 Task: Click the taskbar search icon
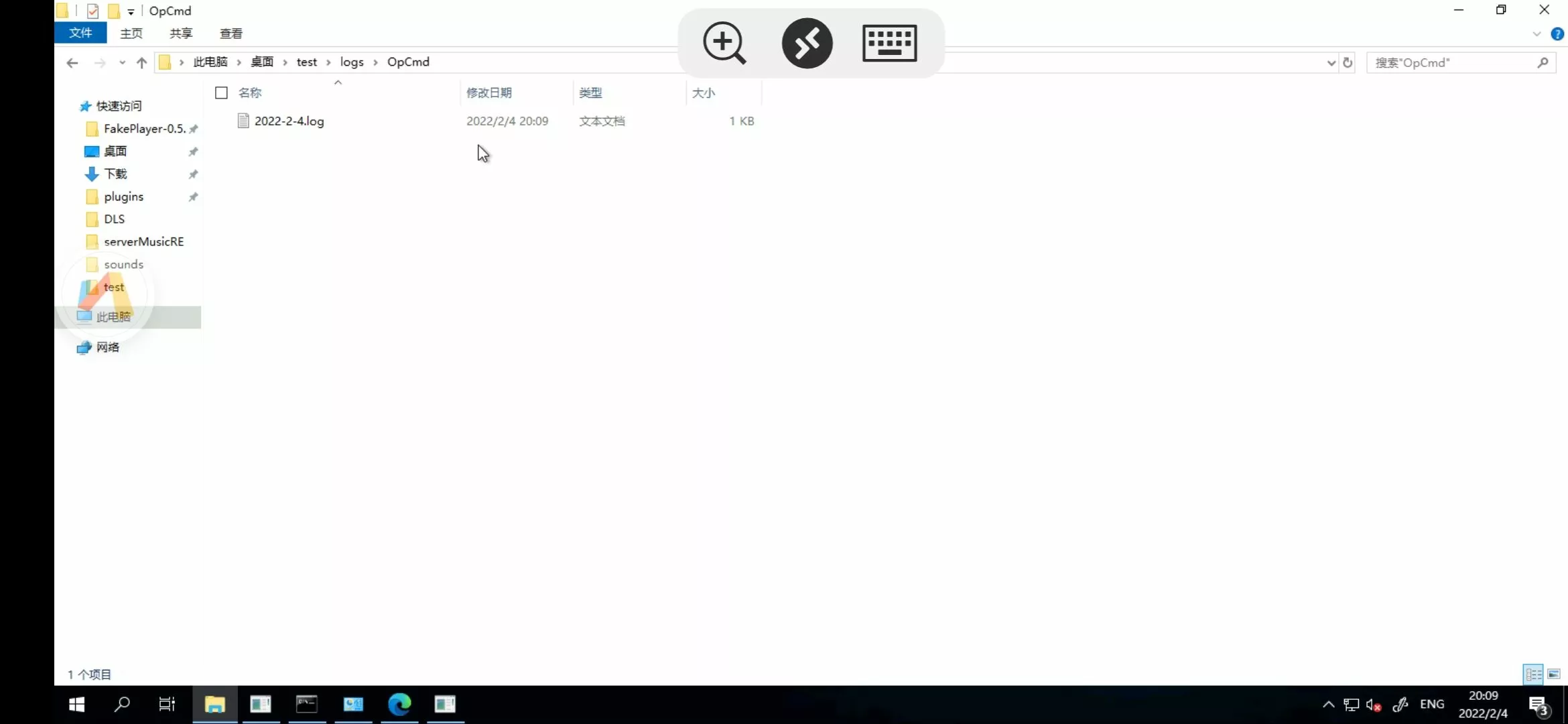pos(122,705)
